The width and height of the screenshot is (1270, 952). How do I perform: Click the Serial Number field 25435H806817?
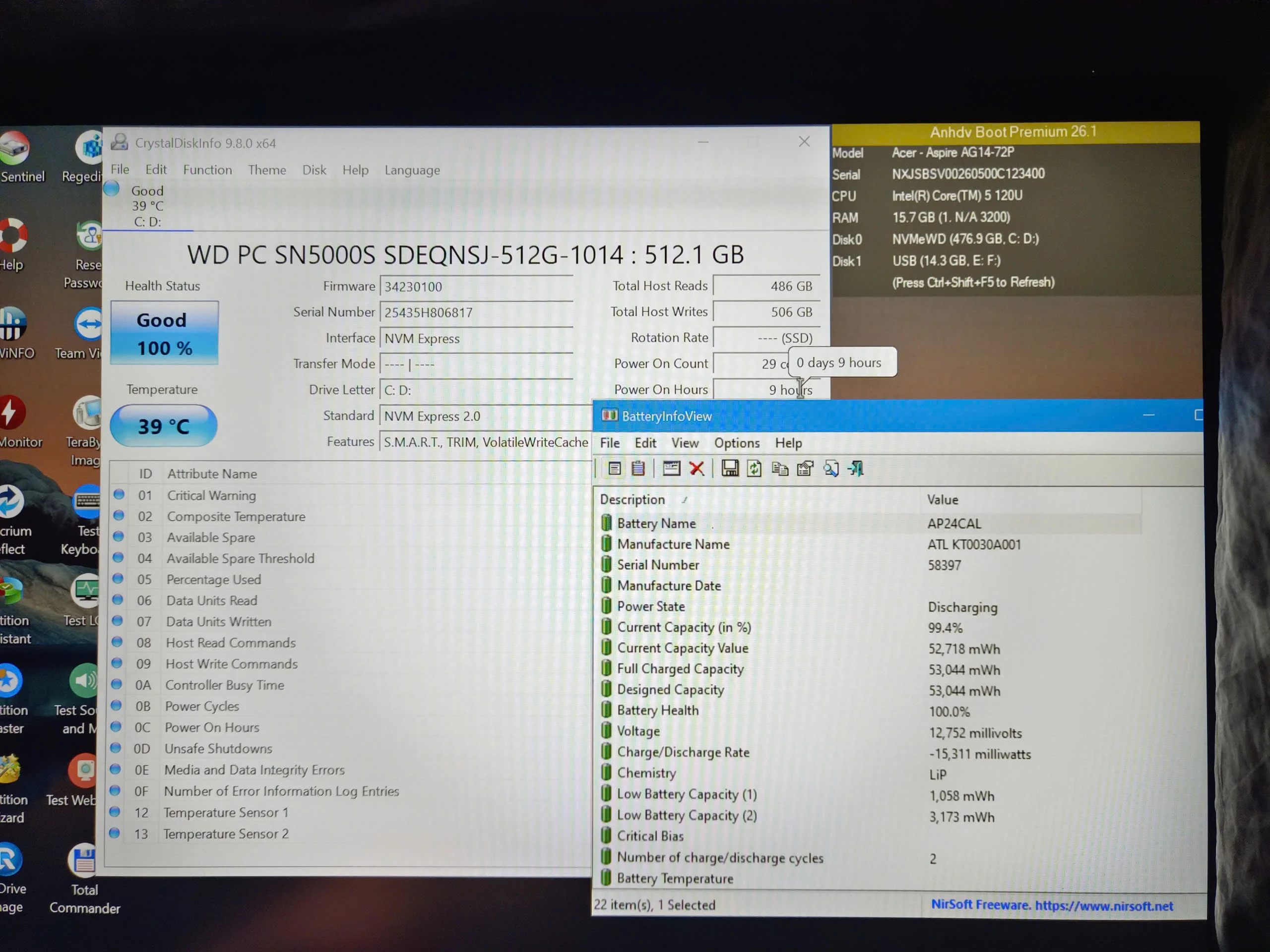click(477, 312)
